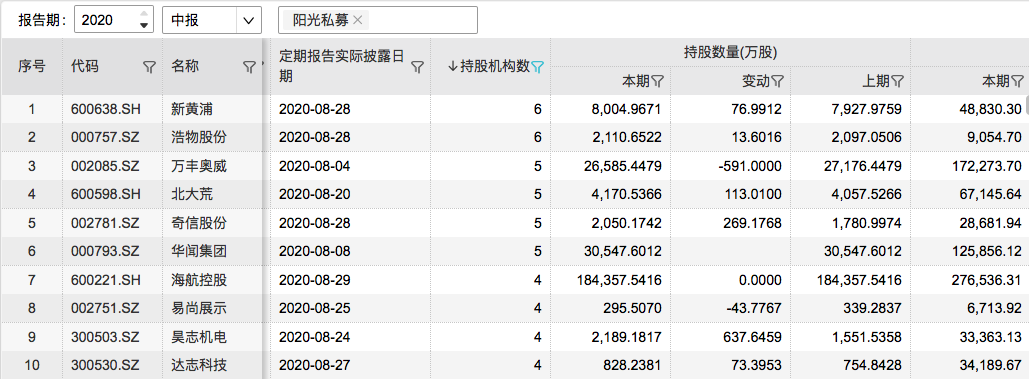The height and width of the screenshot is (379, 1029).
Task: Open active filter on 持股机构数 column
Action: (x=537, y=66)
